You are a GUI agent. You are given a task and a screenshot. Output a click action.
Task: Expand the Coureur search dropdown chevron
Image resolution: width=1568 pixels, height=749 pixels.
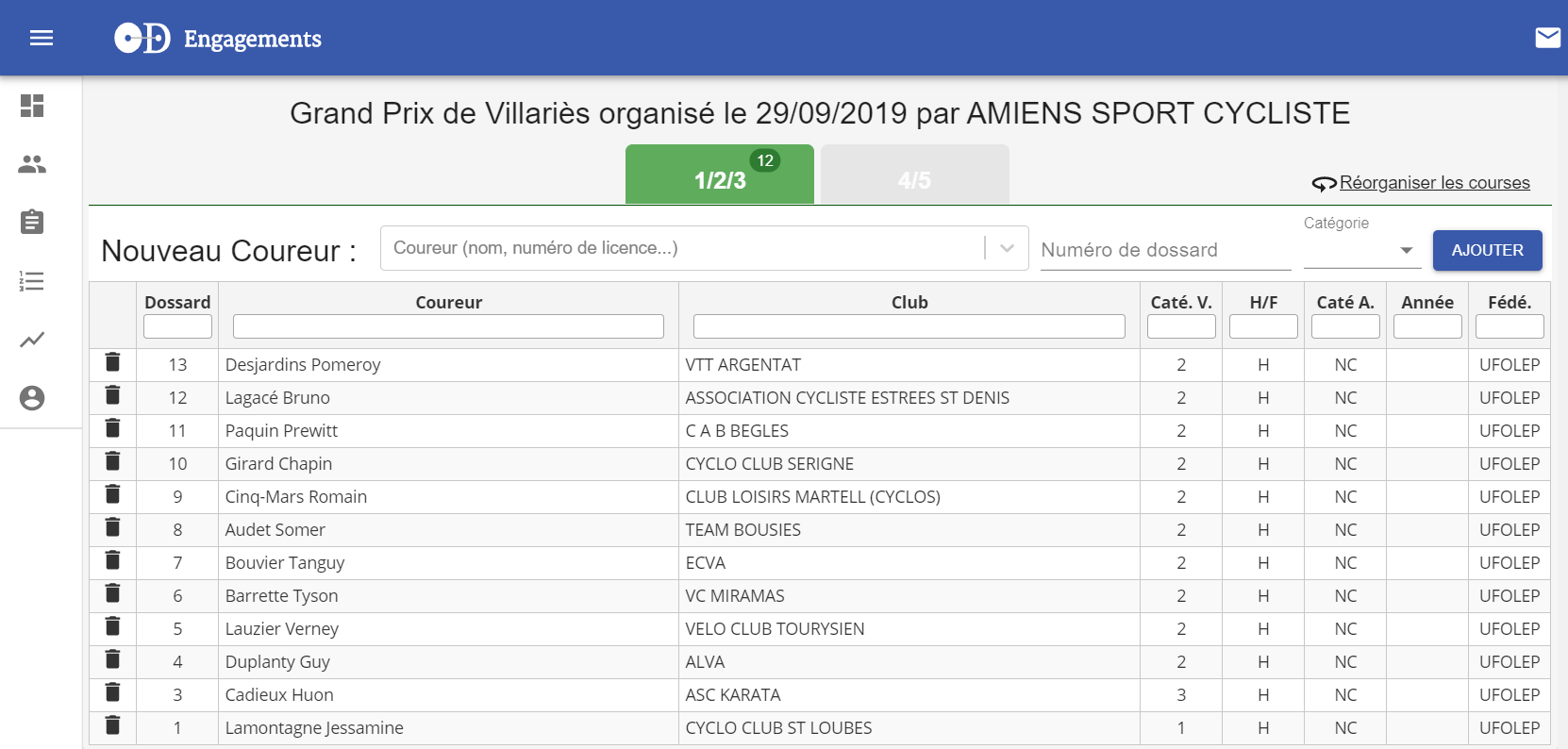point(1007,248)
